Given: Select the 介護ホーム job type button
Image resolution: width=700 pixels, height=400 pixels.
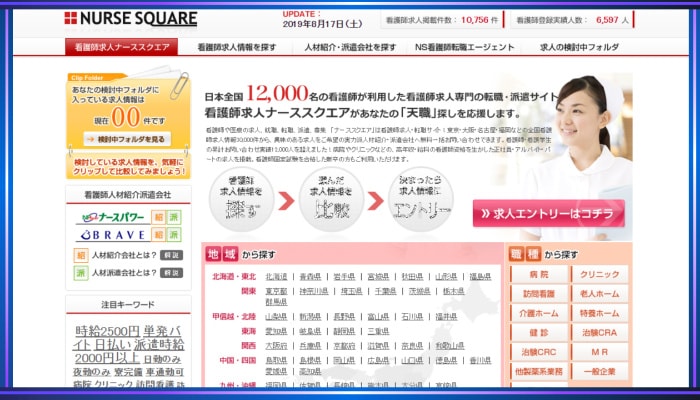Looking at the screenshot, I should (539, 313).
